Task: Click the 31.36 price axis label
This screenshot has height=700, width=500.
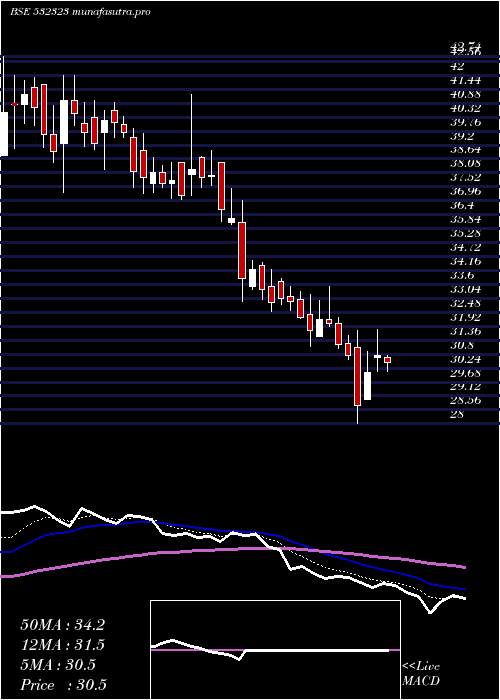Action: pos(466,331)
